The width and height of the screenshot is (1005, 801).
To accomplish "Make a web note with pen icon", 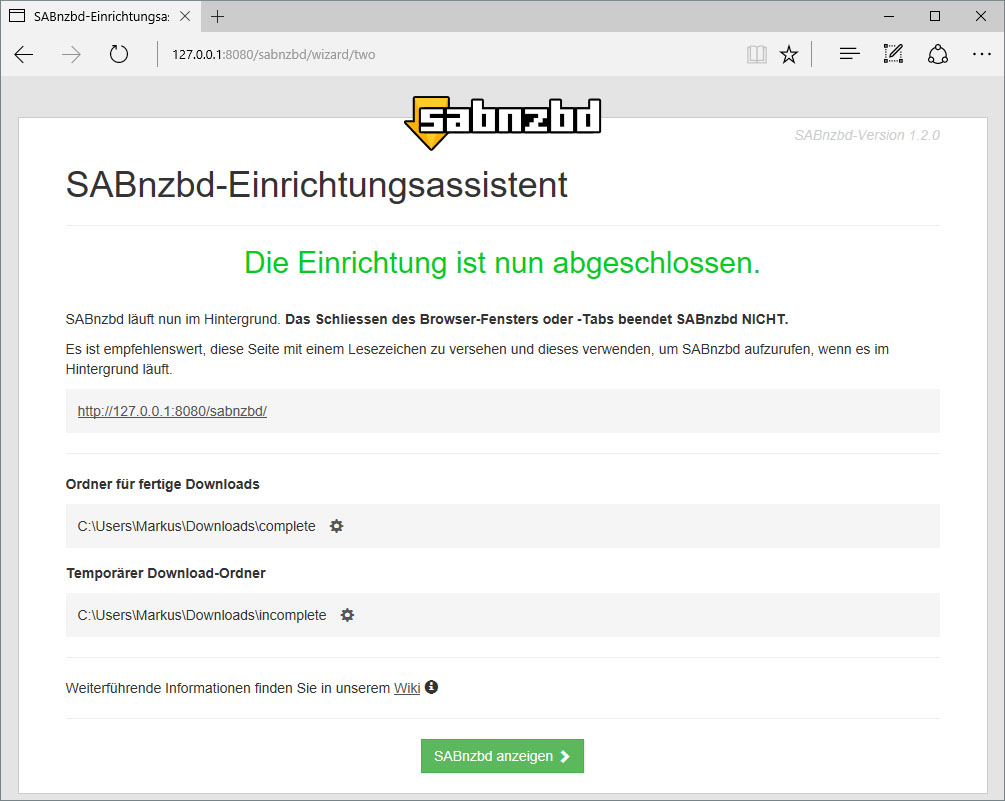I will pos(893,54).
